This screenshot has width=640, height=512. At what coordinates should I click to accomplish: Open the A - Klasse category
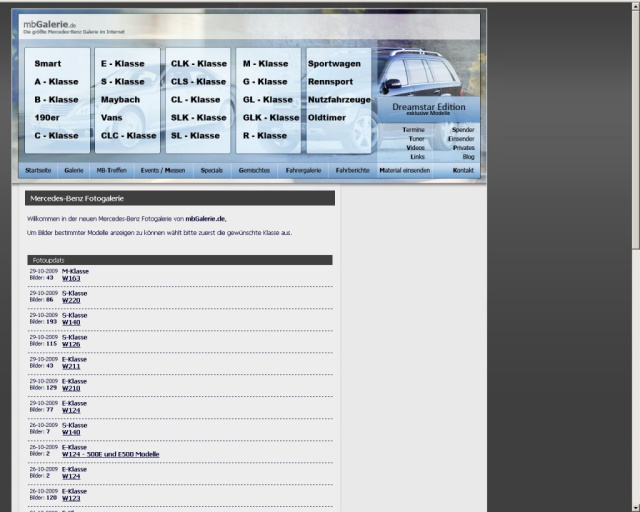click(56, 82)
